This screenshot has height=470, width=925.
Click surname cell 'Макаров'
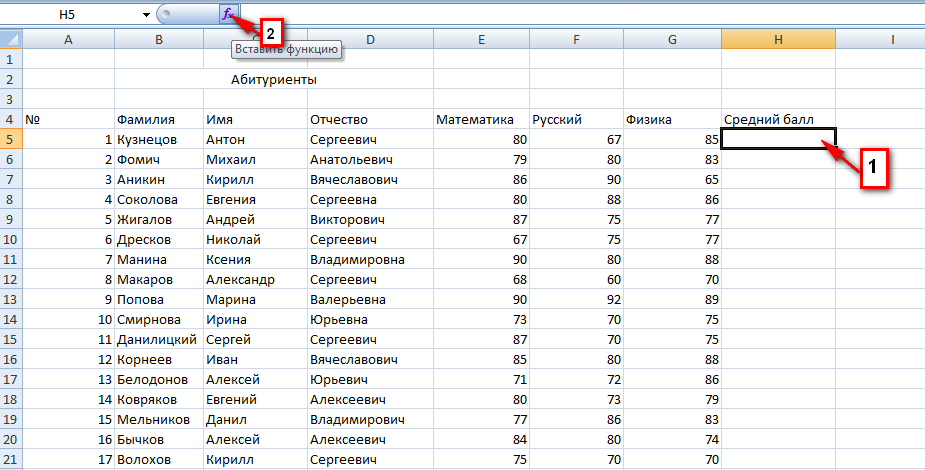click(159, 280)
